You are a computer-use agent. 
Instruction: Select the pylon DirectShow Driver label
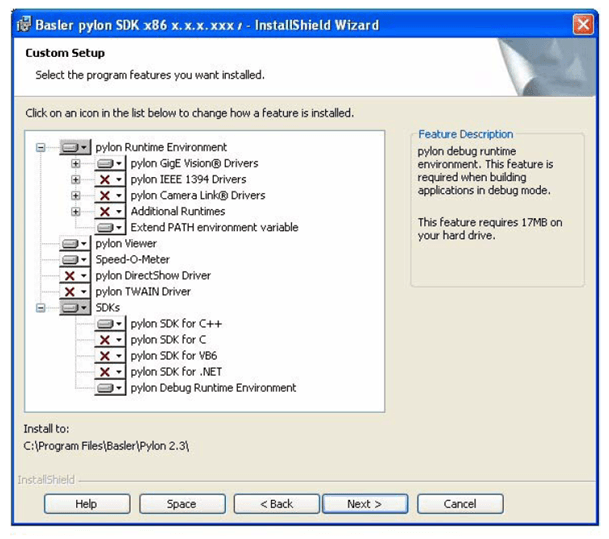[x=153, y=275]
